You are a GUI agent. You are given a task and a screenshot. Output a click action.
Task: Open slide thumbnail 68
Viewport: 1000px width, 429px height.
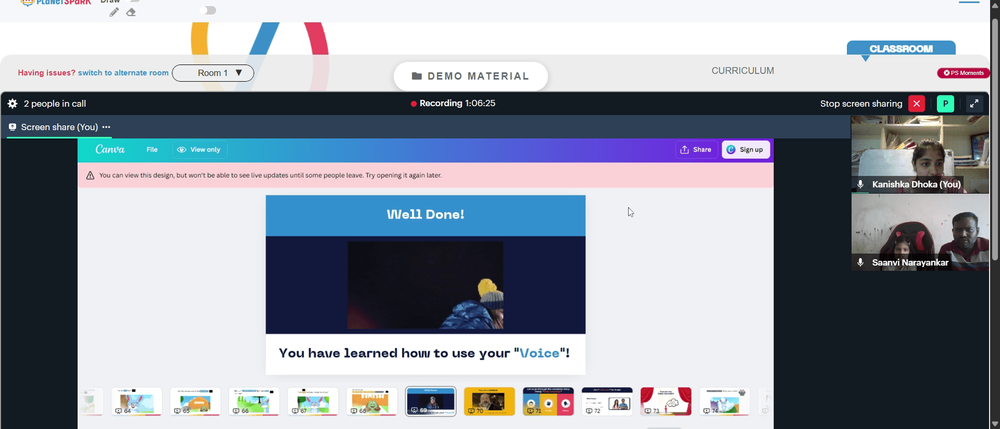coord(372,402)
